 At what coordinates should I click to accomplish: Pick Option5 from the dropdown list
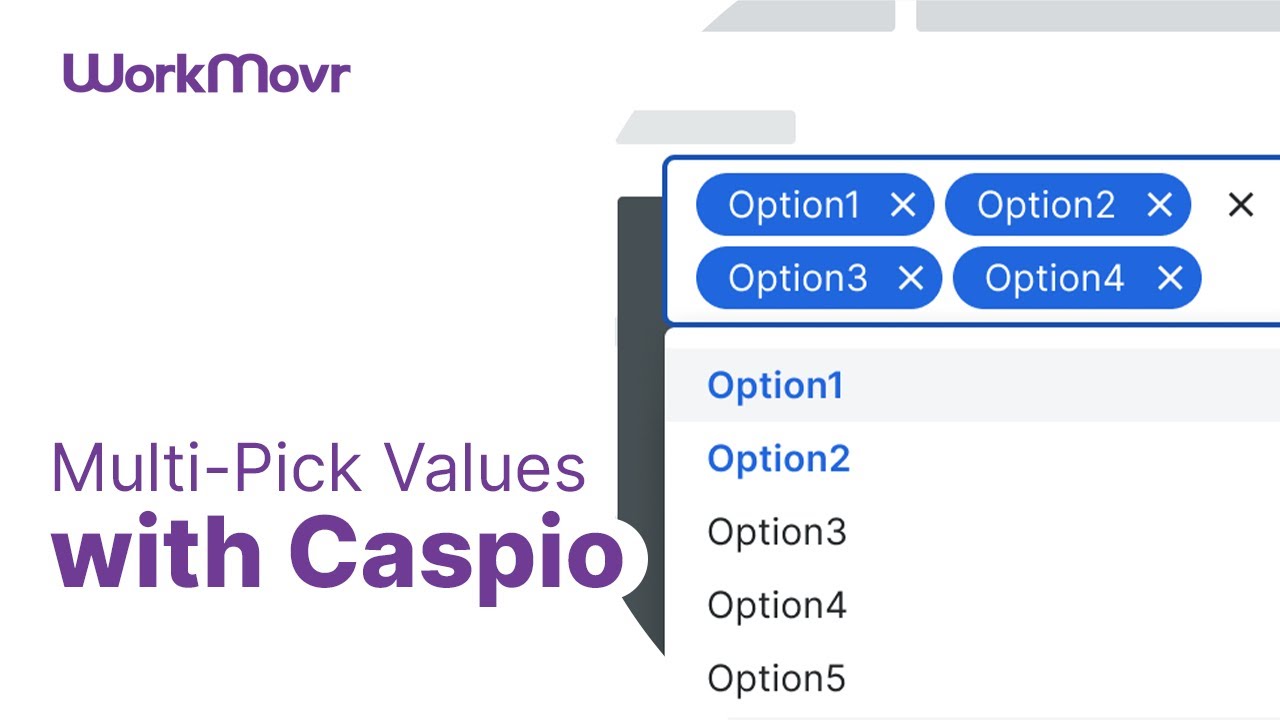tap(973, 678)
